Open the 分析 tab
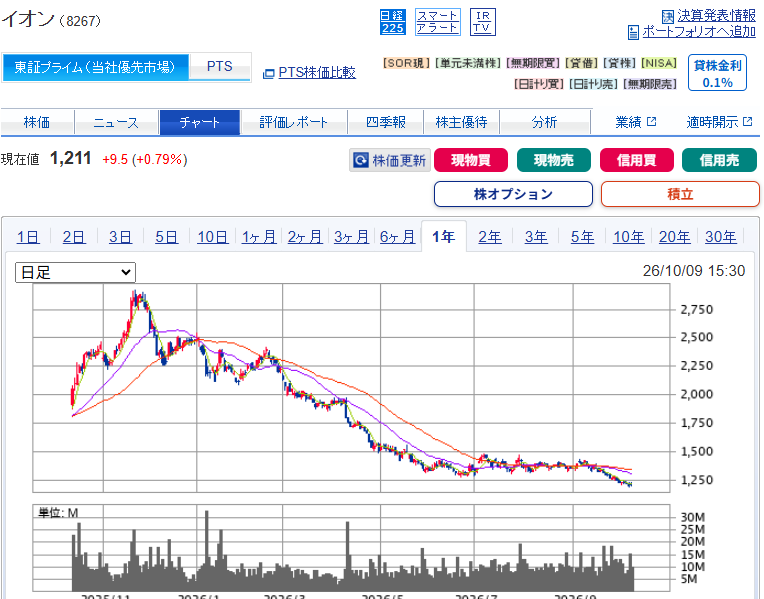 545,122
